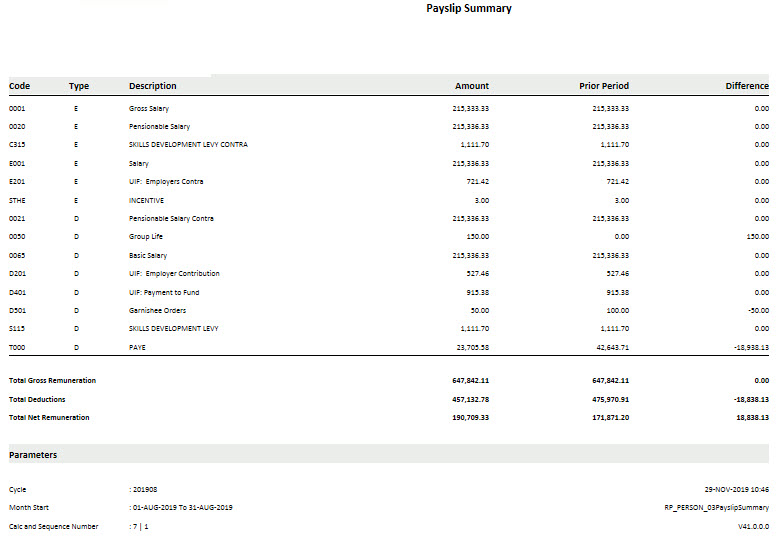Click the Payslip Summary report title

(x=469, y=9)
